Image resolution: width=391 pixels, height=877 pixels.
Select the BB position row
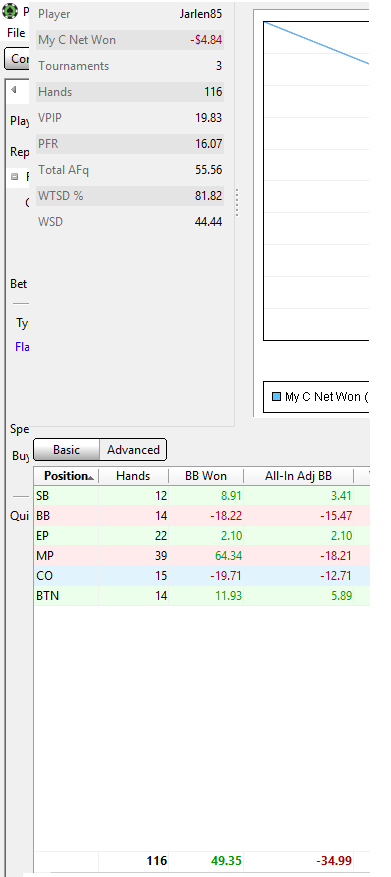coord(201,516)
